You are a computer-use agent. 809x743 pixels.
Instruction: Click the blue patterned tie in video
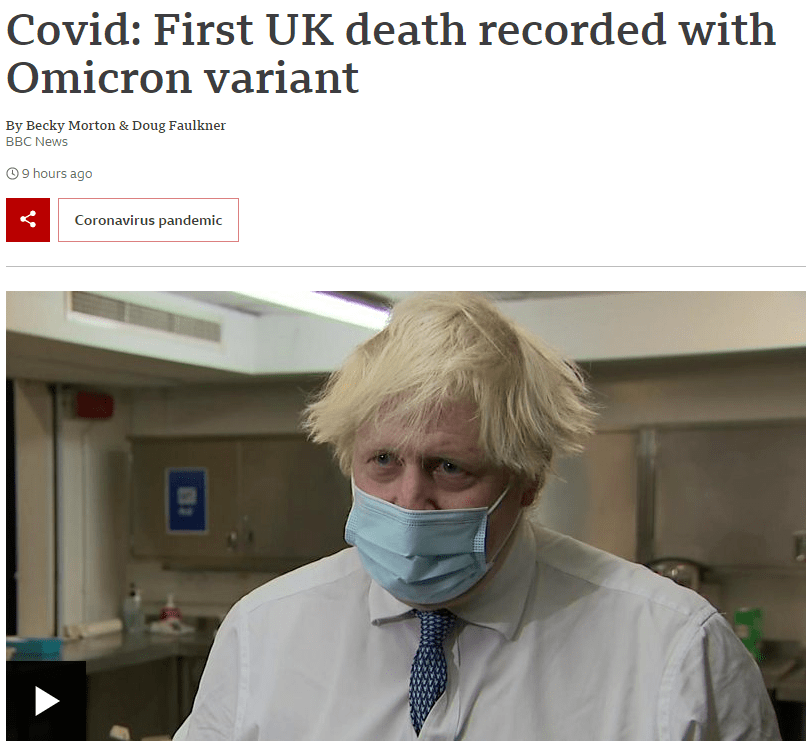[x=429, y=673]
